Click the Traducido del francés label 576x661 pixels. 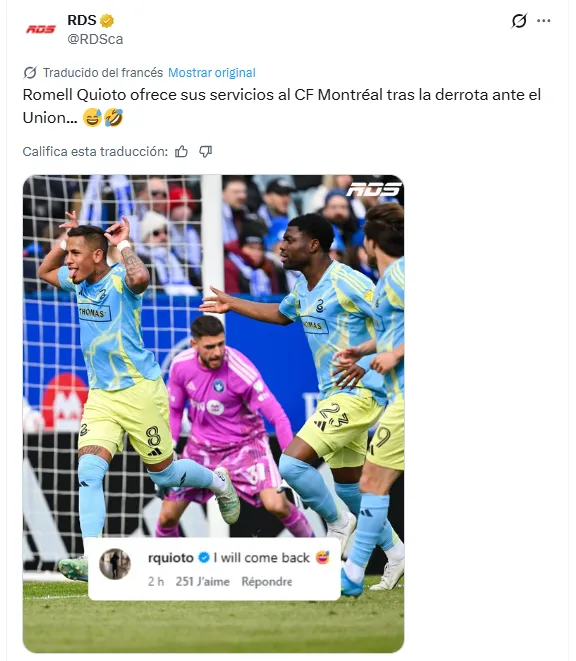point(103,73)
